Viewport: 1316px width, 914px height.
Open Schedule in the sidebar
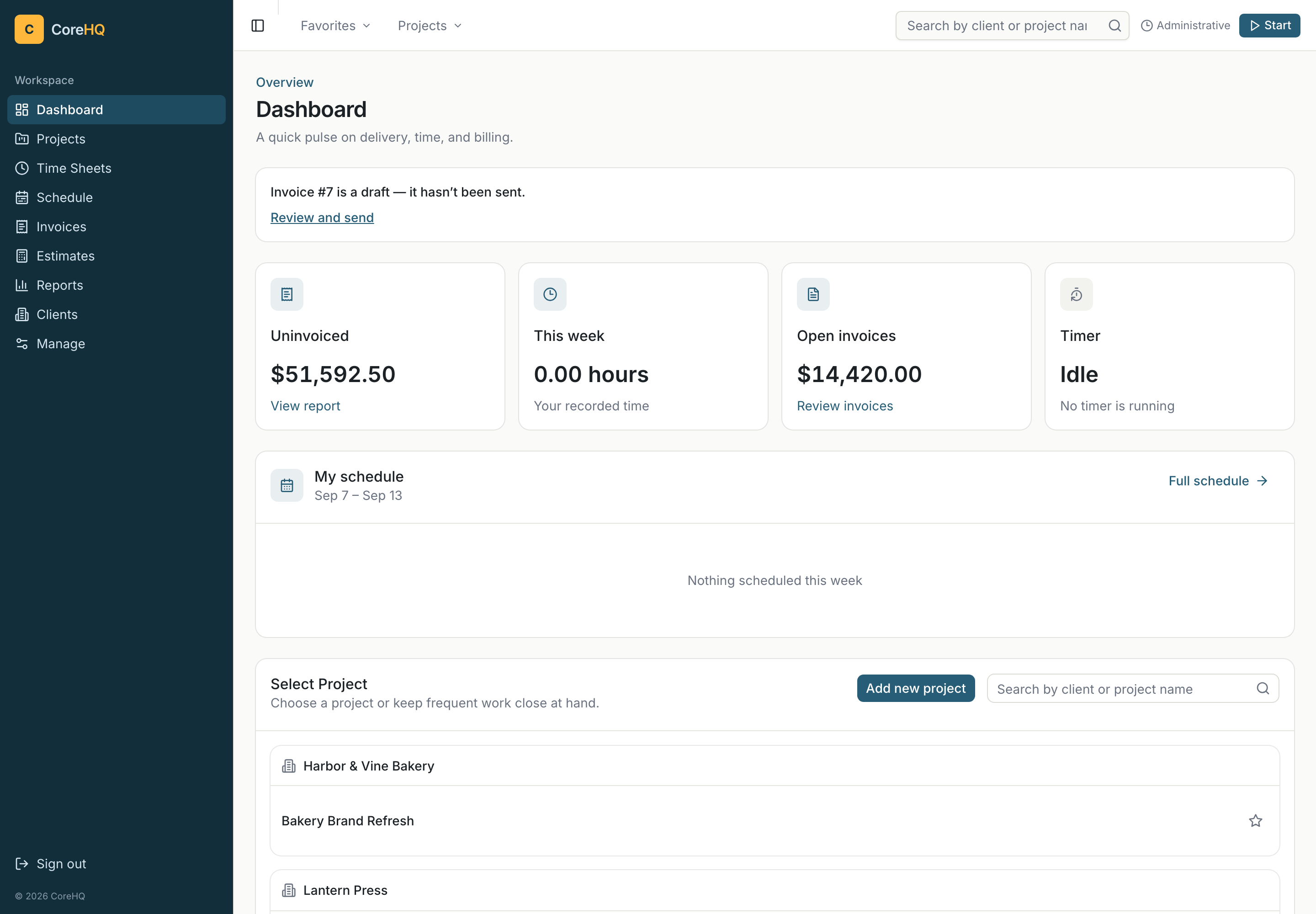click(116, 197)
